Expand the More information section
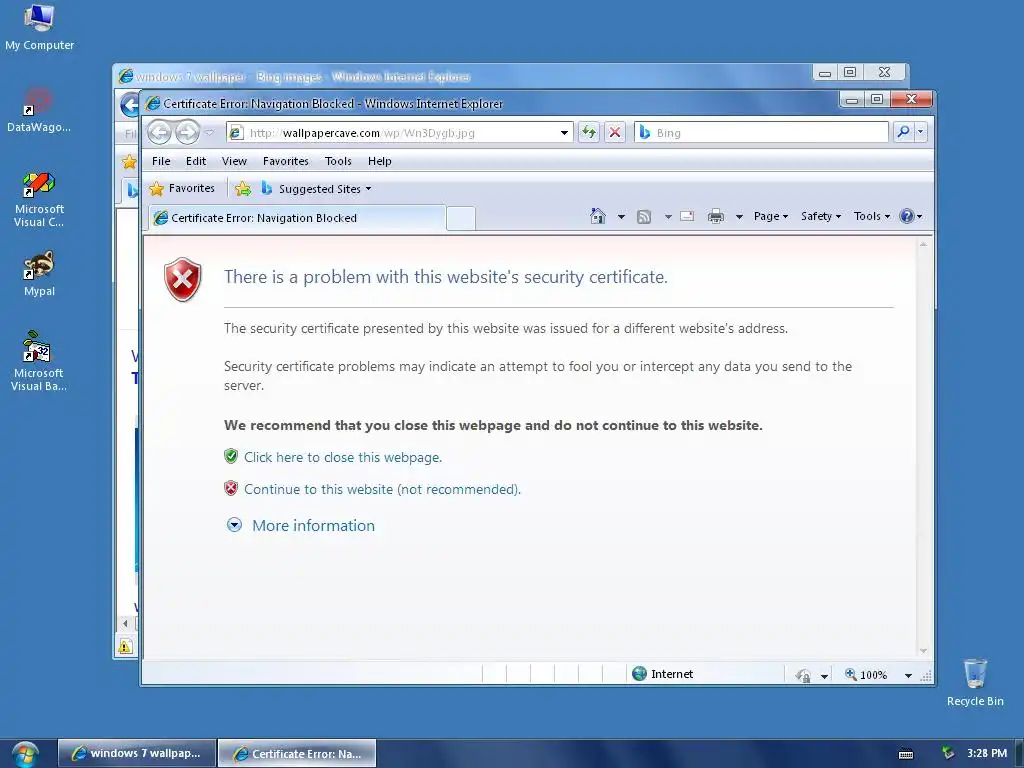 coord(300,526)
